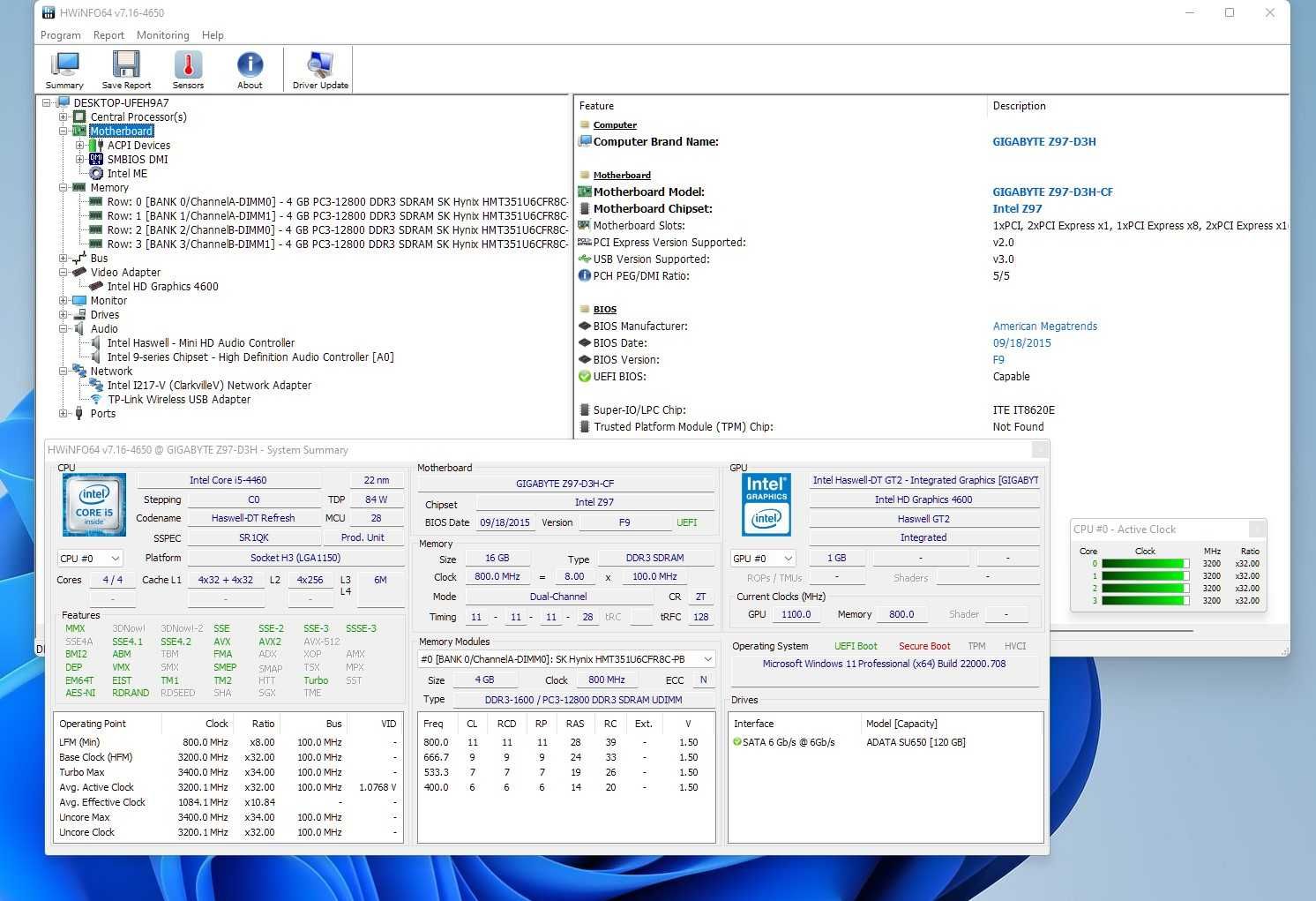
Task: Open the Help menu
Action: (213, 35)
